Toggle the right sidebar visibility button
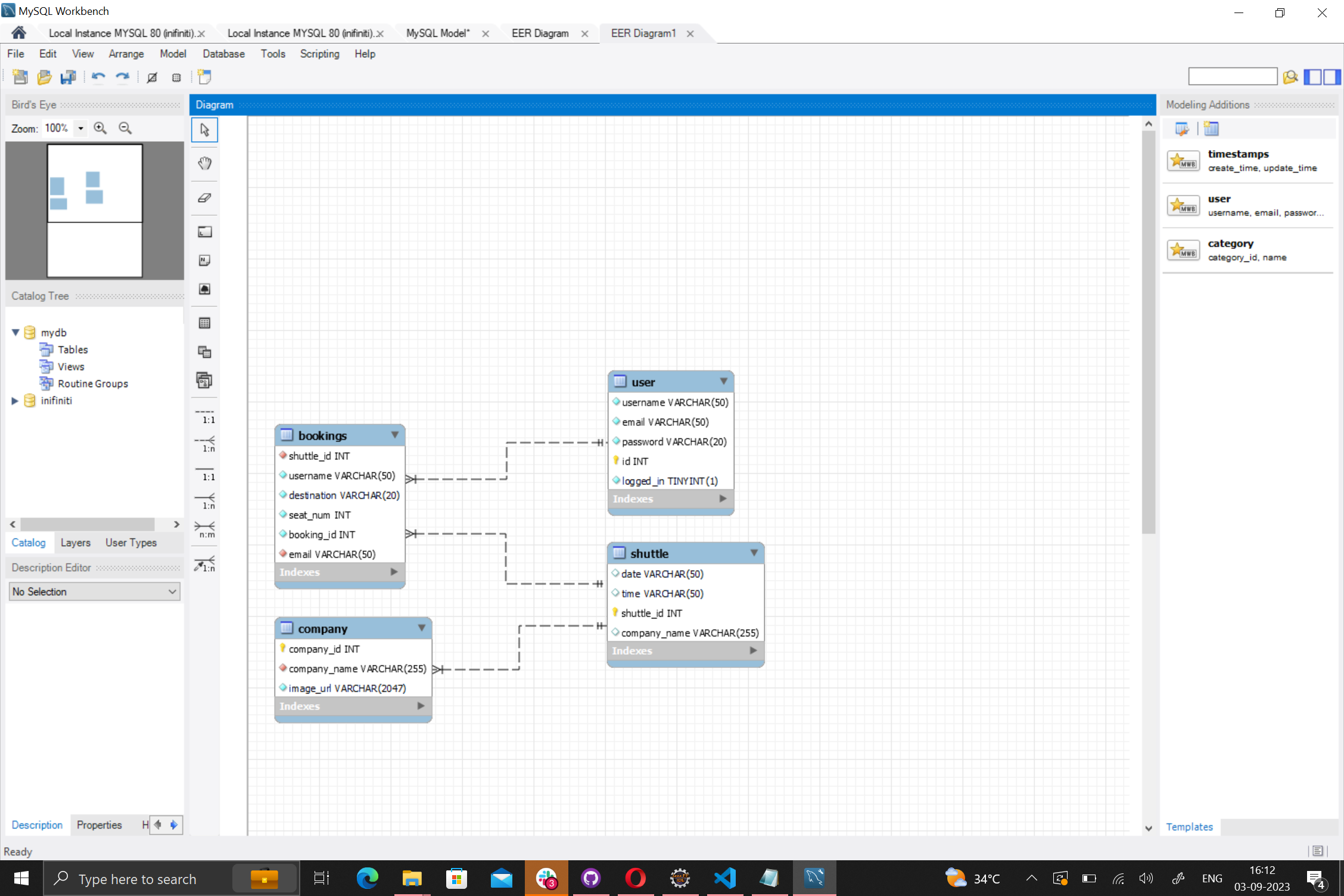Image resolution: width=1344 pixels, height=896 pixels. coord(1333,77)
